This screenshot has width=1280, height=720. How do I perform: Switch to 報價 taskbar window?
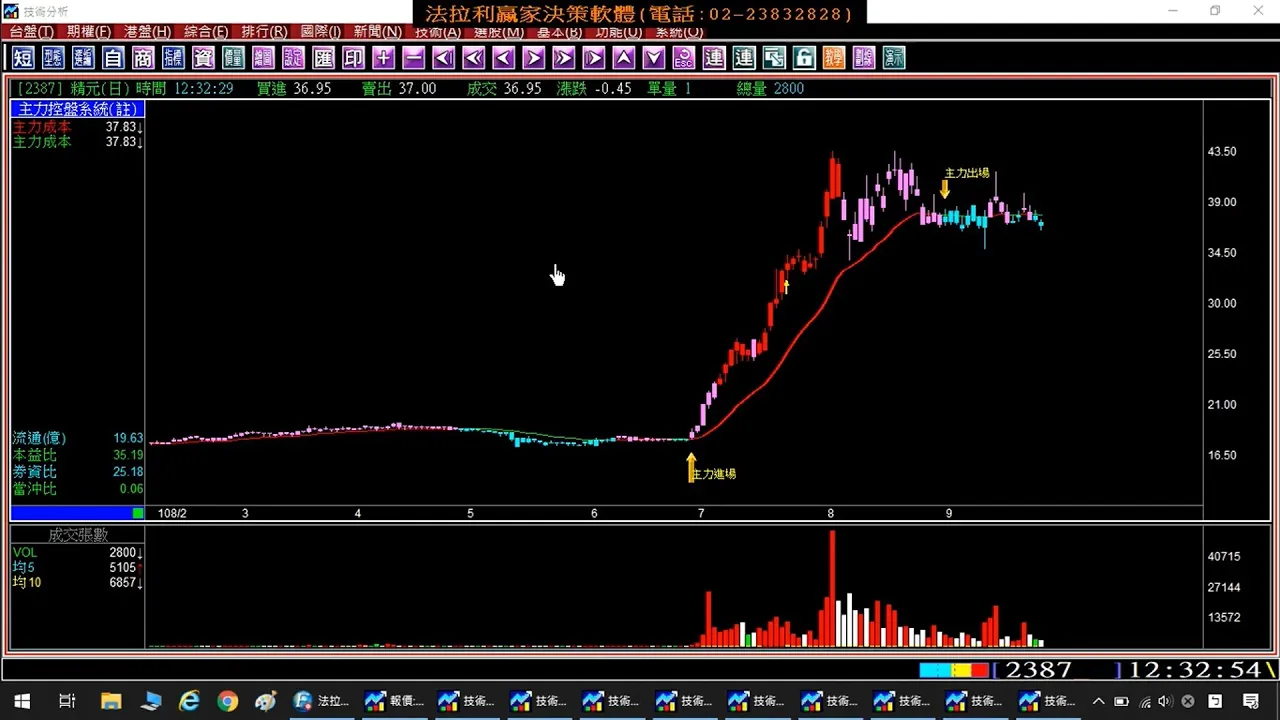pos(395,701)
